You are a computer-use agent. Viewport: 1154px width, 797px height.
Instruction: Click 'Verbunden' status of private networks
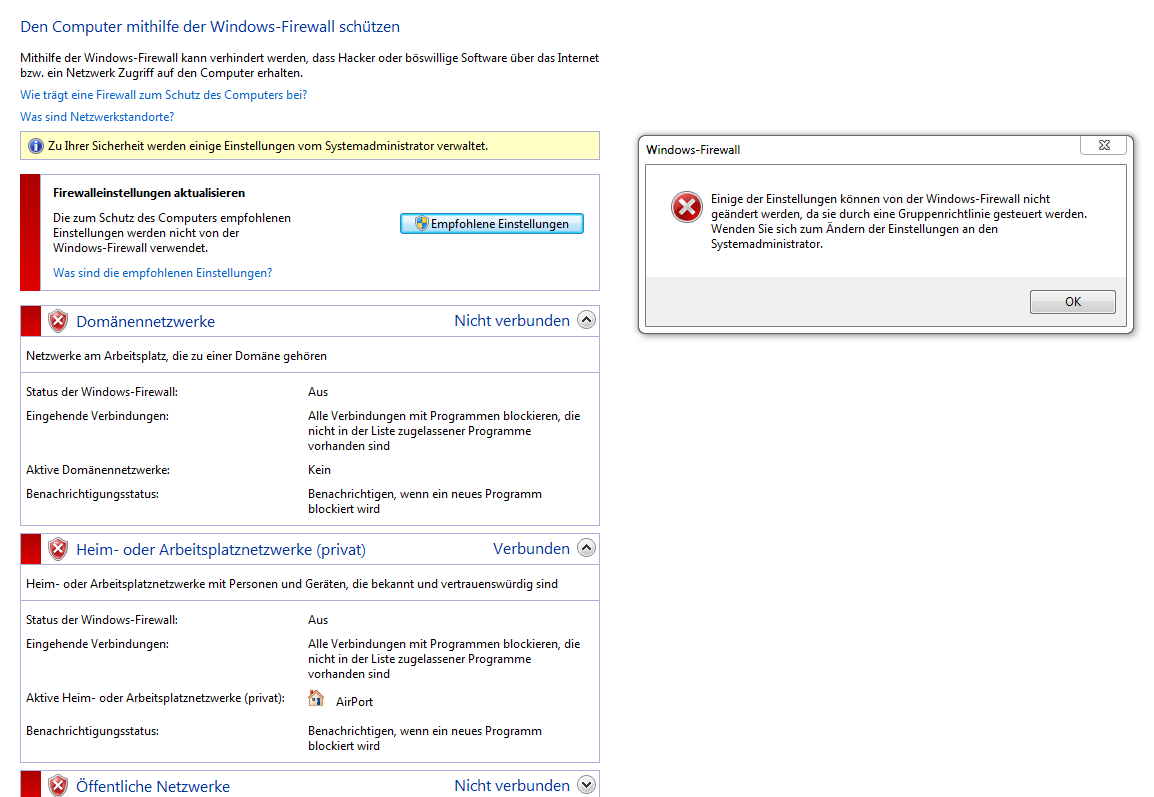(531, 549)
